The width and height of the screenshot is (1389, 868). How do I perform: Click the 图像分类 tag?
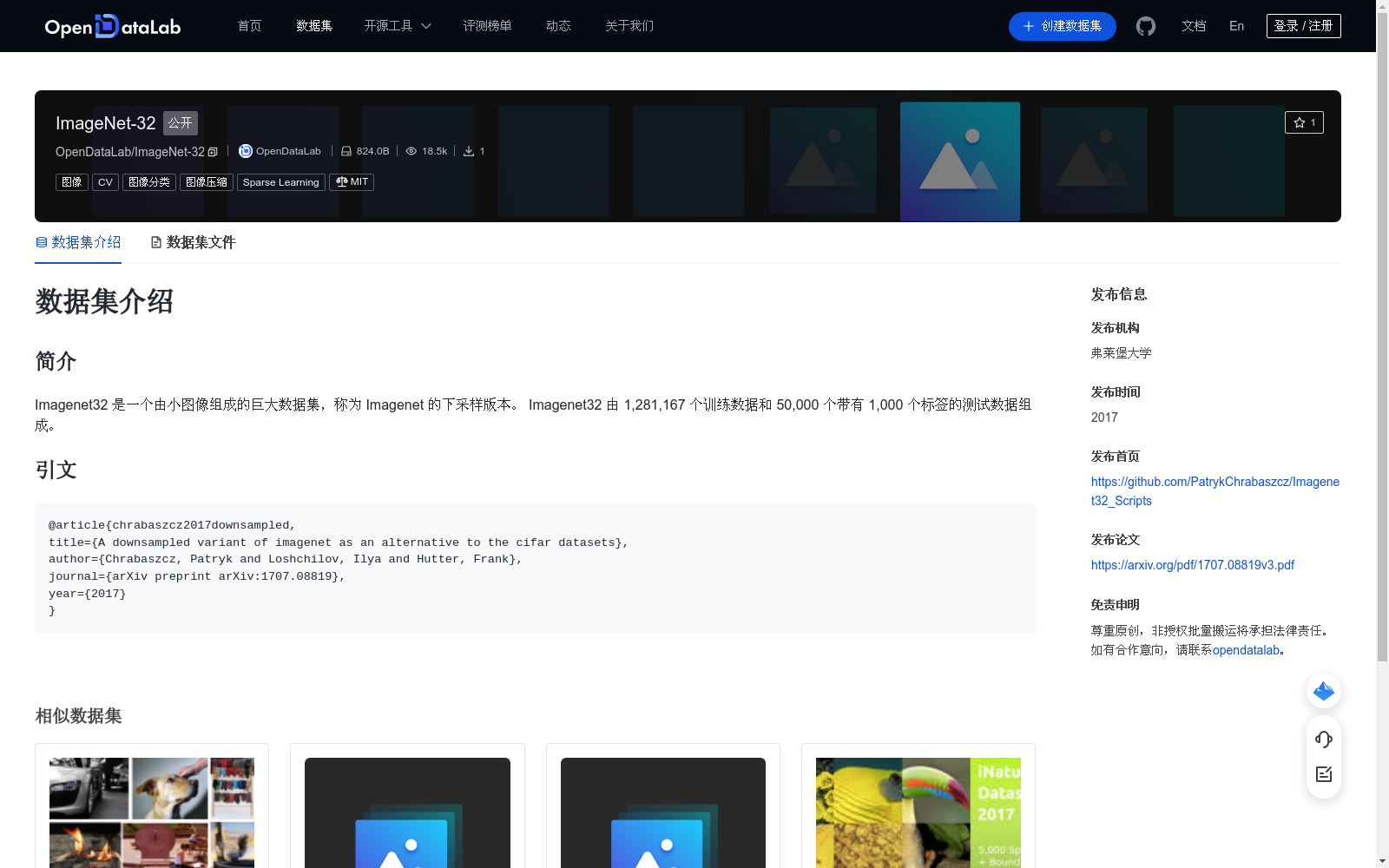[x=149, y=182]
